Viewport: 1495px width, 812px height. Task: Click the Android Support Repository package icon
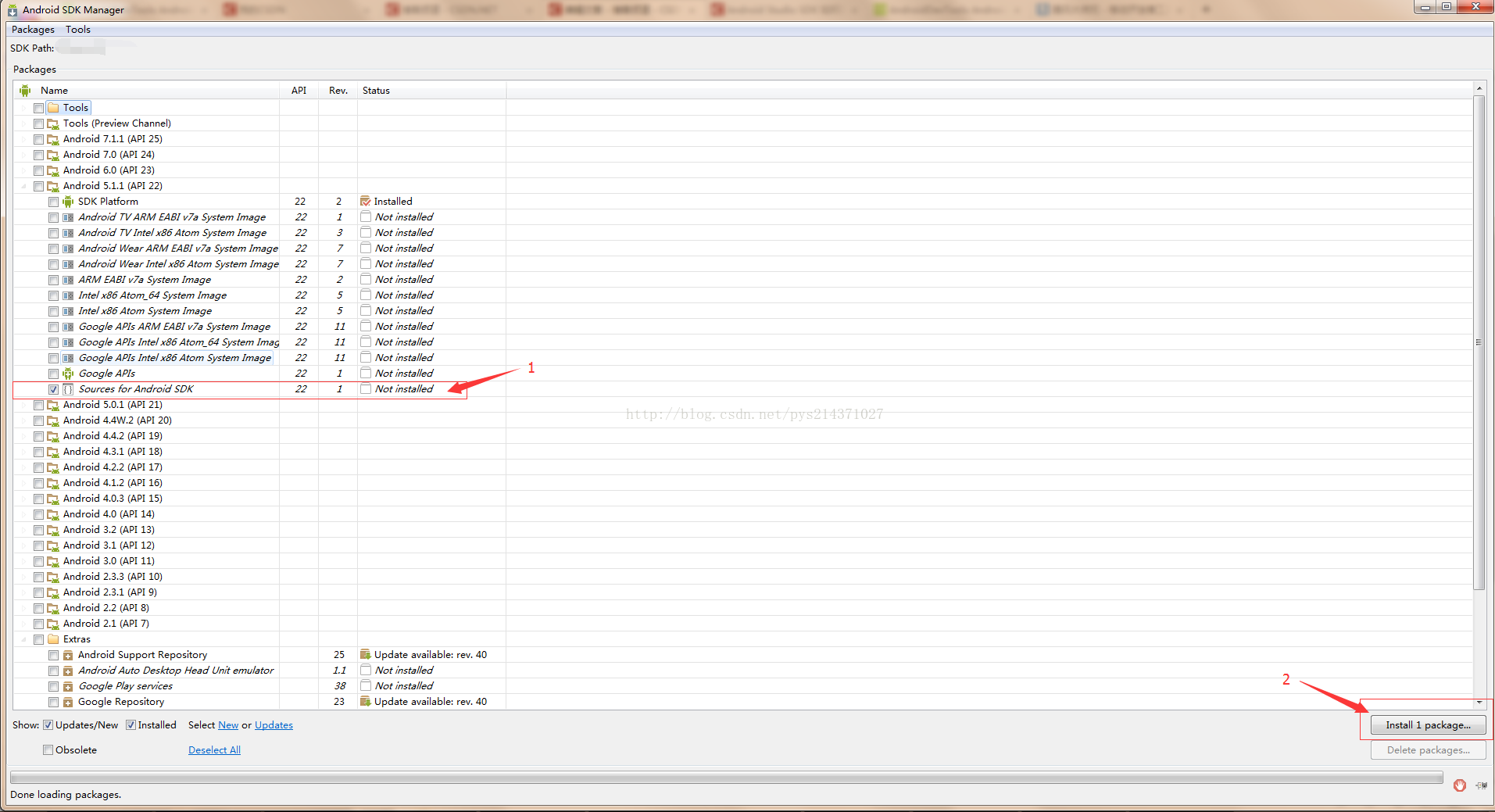coord(68,655)
